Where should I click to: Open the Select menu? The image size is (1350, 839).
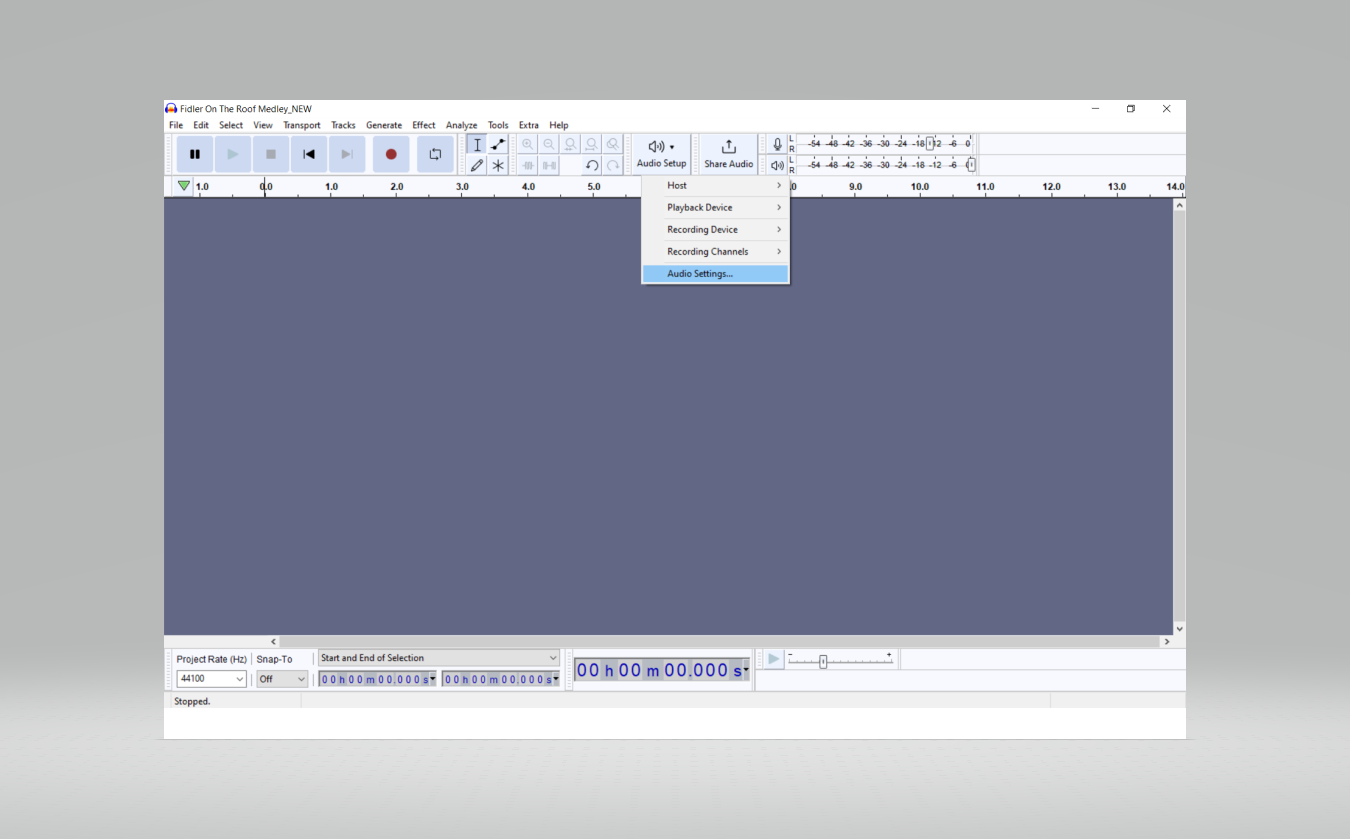point(231,125)
